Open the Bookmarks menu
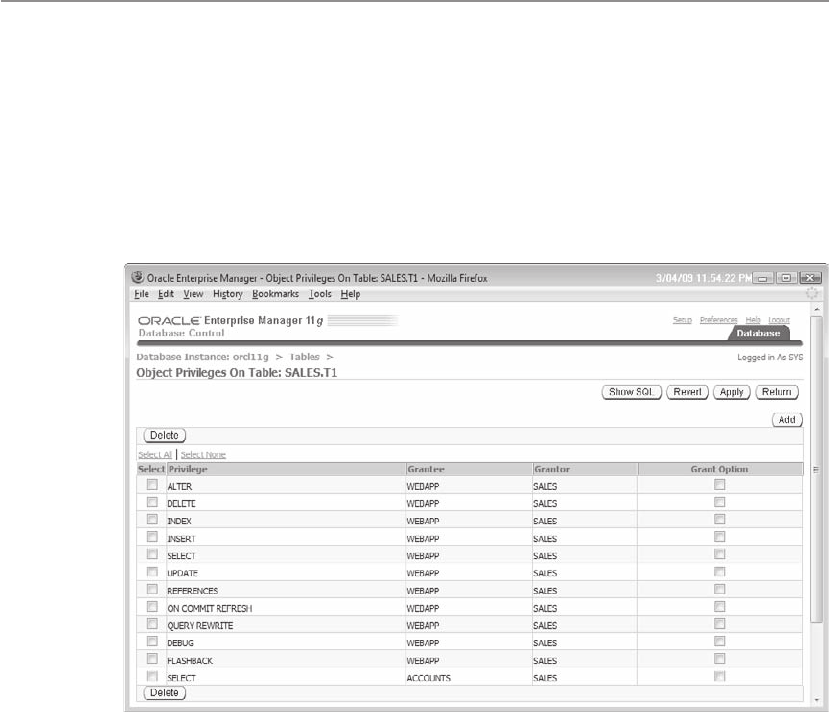 [275, 294]
